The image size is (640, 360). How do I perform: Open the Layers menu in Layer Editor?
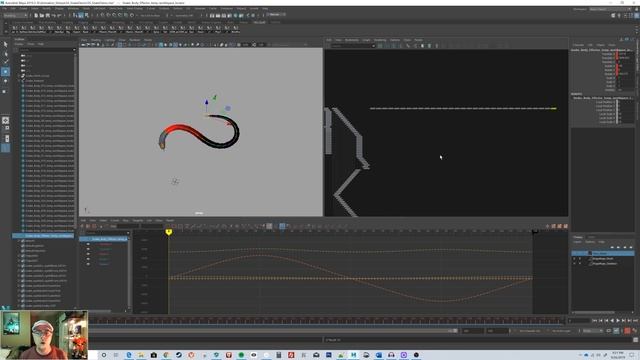coord(577,242)
